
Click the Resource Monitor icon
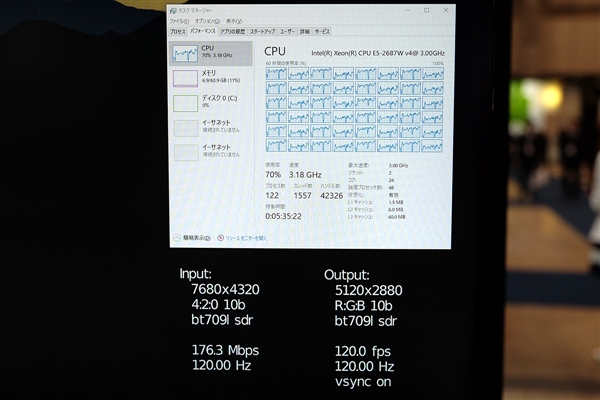pyautogui.click(x=220, y=238)
